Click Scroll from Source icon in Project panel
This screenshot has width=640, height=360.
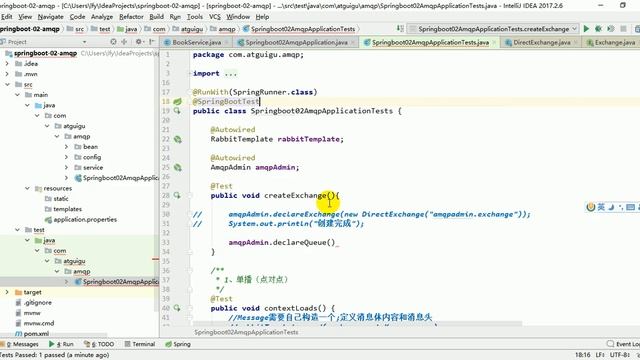(113, 42)
